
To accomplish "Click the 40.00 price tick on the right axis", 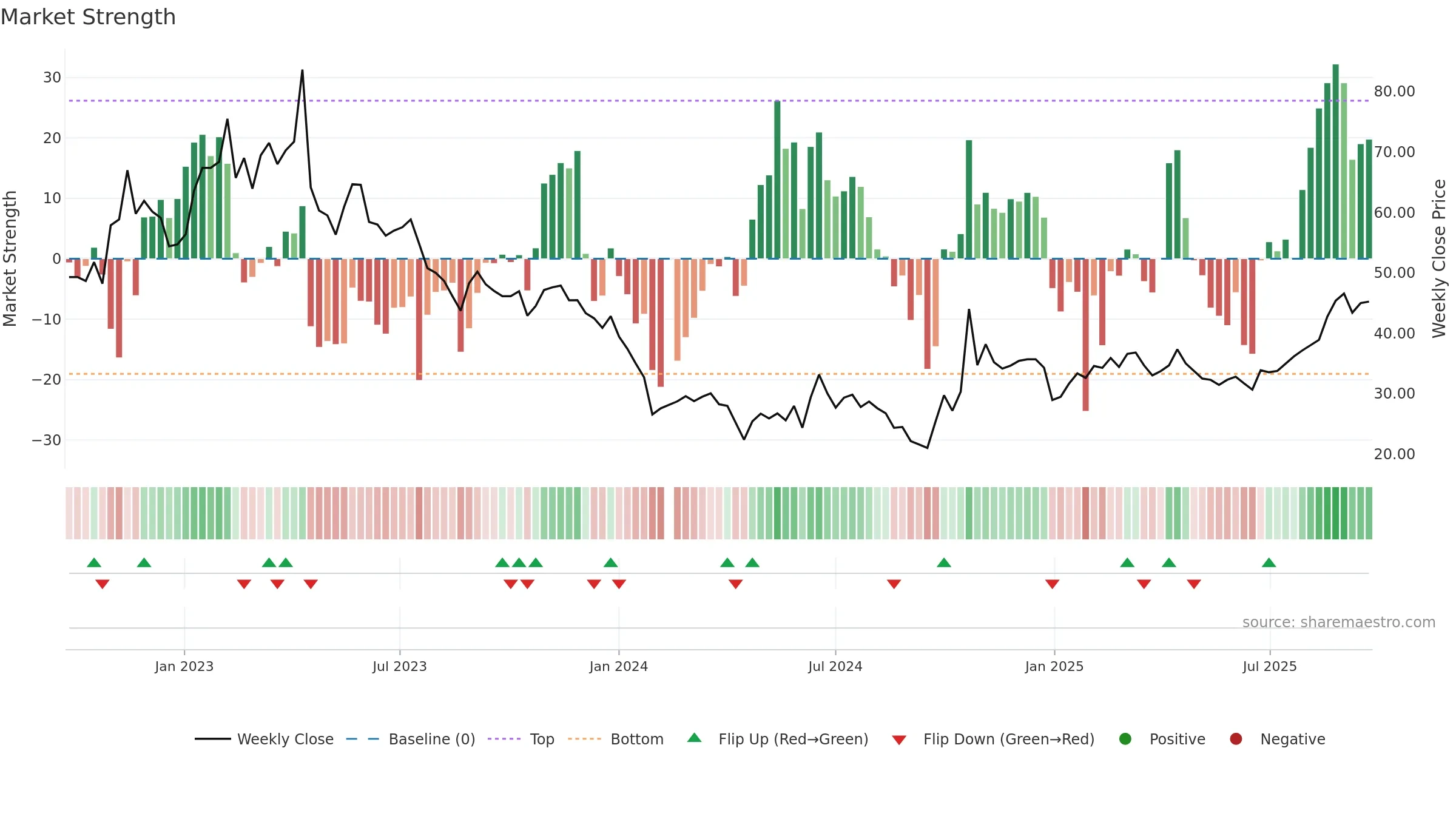I will (x=1394, y=333).
